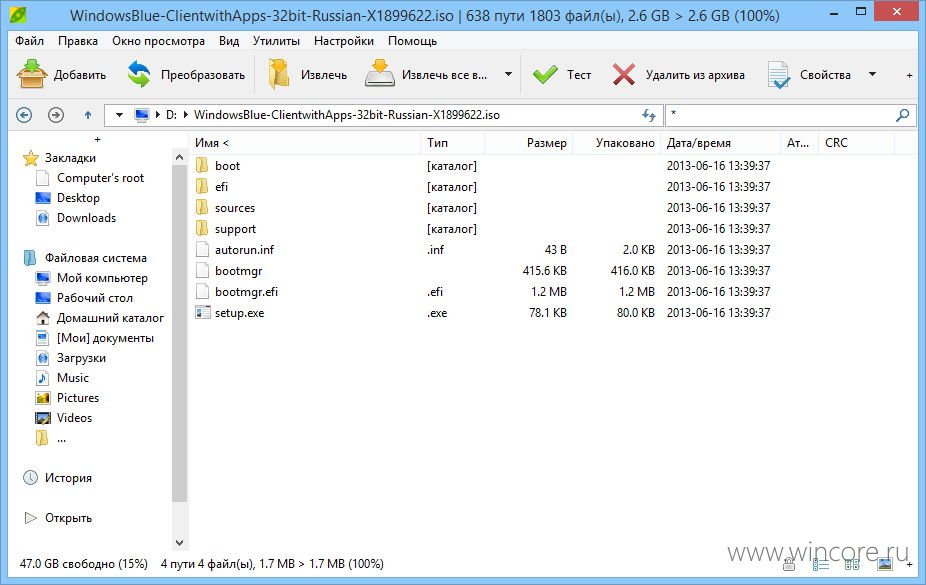This screenshot has width=926, height=585.
Task: Sort the list by the Тип column
Action: [x=453, y=143]
